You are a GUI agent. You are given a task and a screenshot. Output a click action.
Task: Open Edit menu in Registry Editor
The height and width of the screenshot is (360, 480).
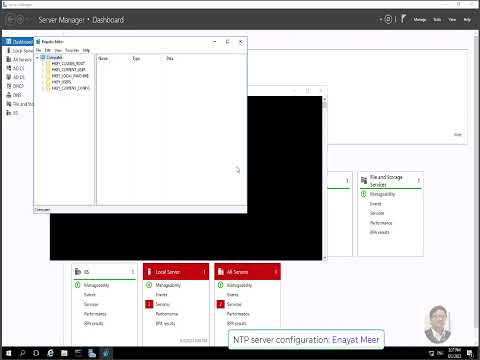[x=48, y=50]
